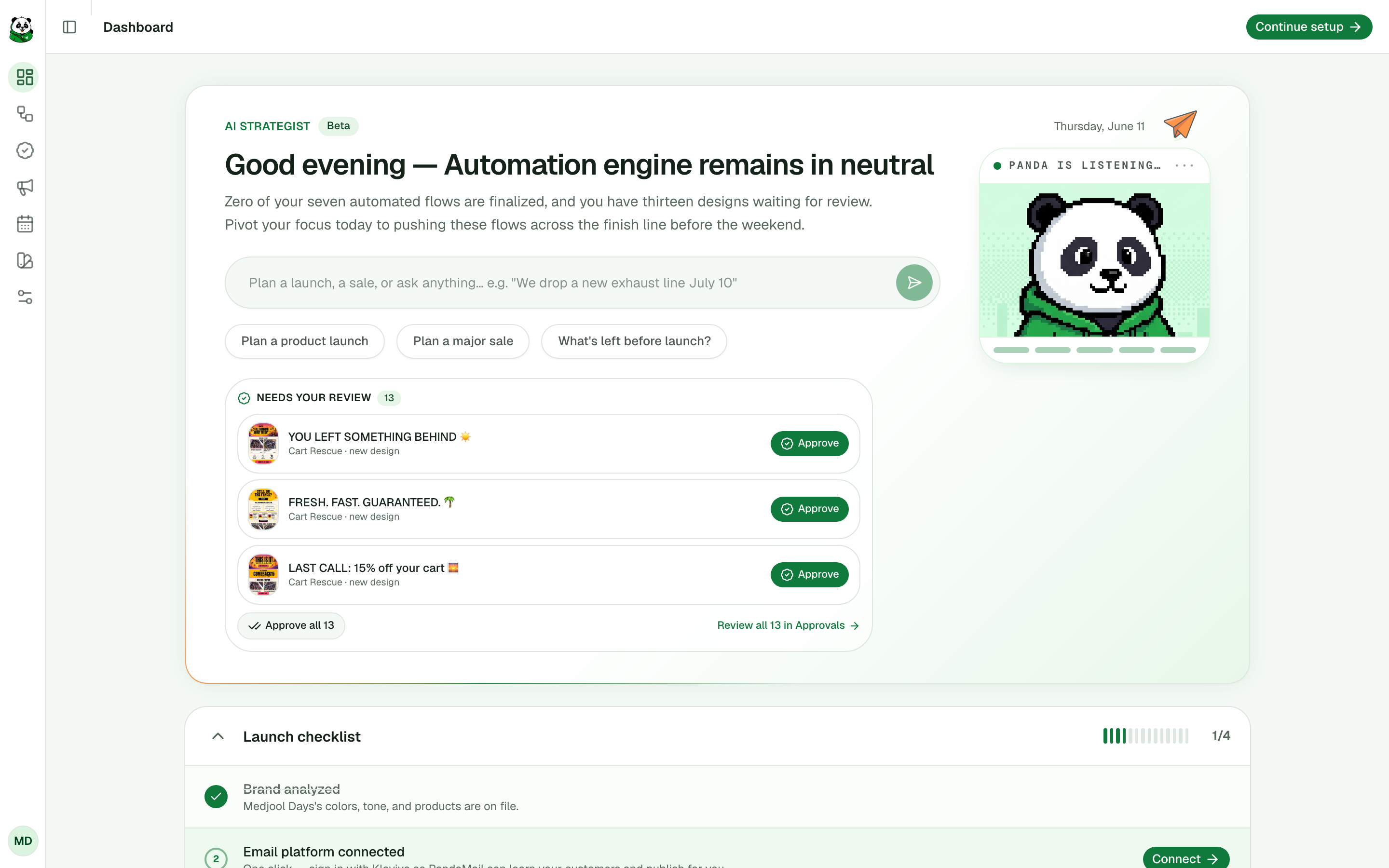Viewport: 1389px width, 868px height.
Task: Open the Brand design icon in sidebar
Action: (25, 260)
